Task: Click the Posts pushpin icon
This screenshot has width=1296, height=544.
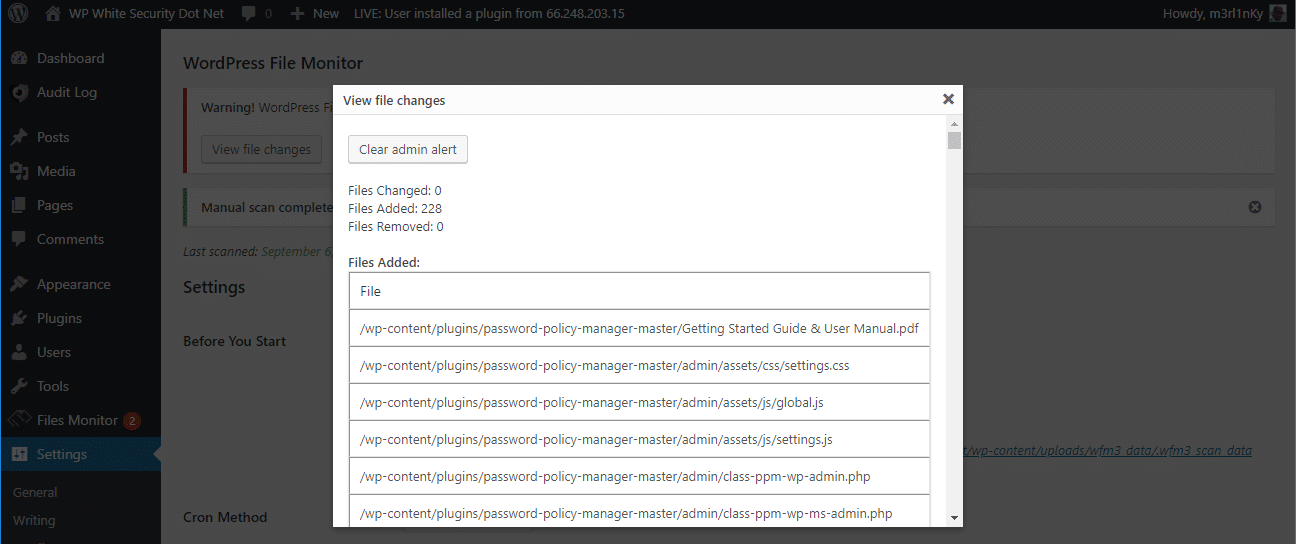Action: pyautogui.click(x=19, y=137)
